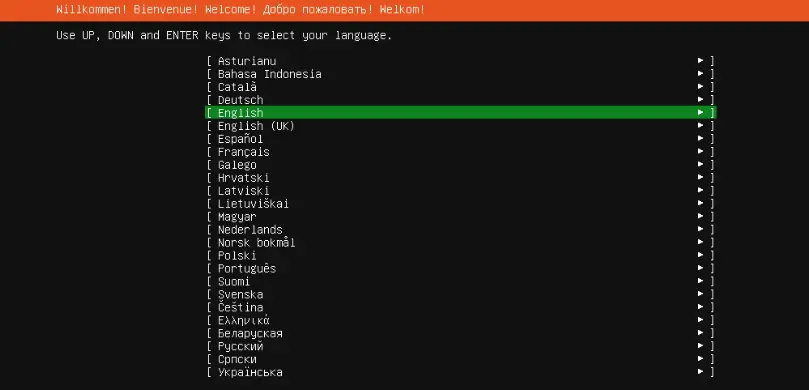Click the arrow on Lietuviškai row

700,203
